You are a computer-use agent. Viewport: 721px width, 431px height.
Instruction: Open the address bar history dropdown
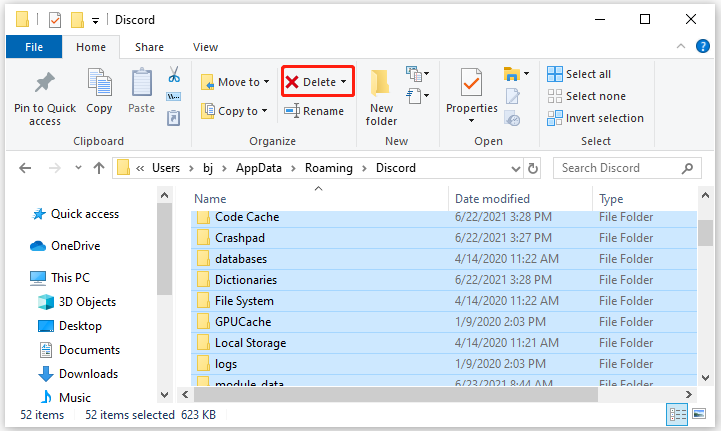click(516, 168)
